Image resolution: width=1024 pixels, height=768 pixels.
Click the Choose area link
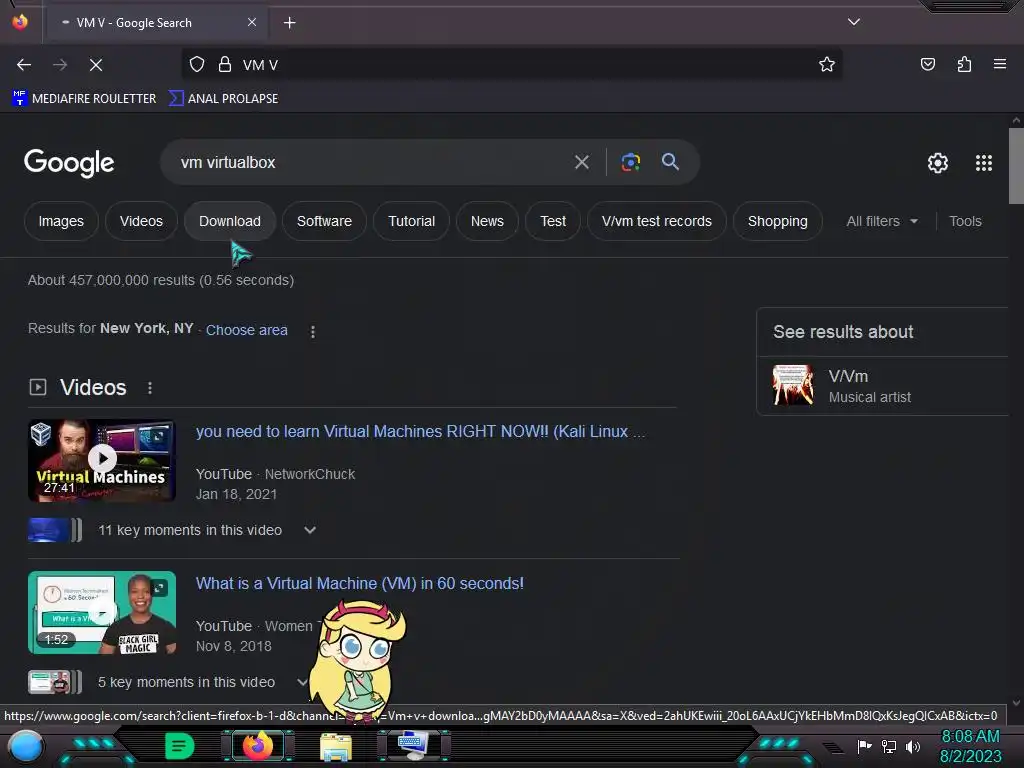coord(246,330)
